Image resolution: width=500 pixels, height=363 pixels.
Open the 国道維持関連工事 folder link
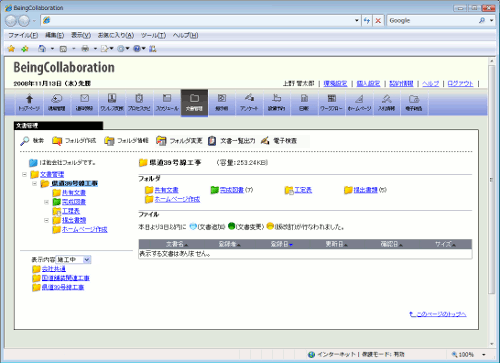tap(66, 278)
